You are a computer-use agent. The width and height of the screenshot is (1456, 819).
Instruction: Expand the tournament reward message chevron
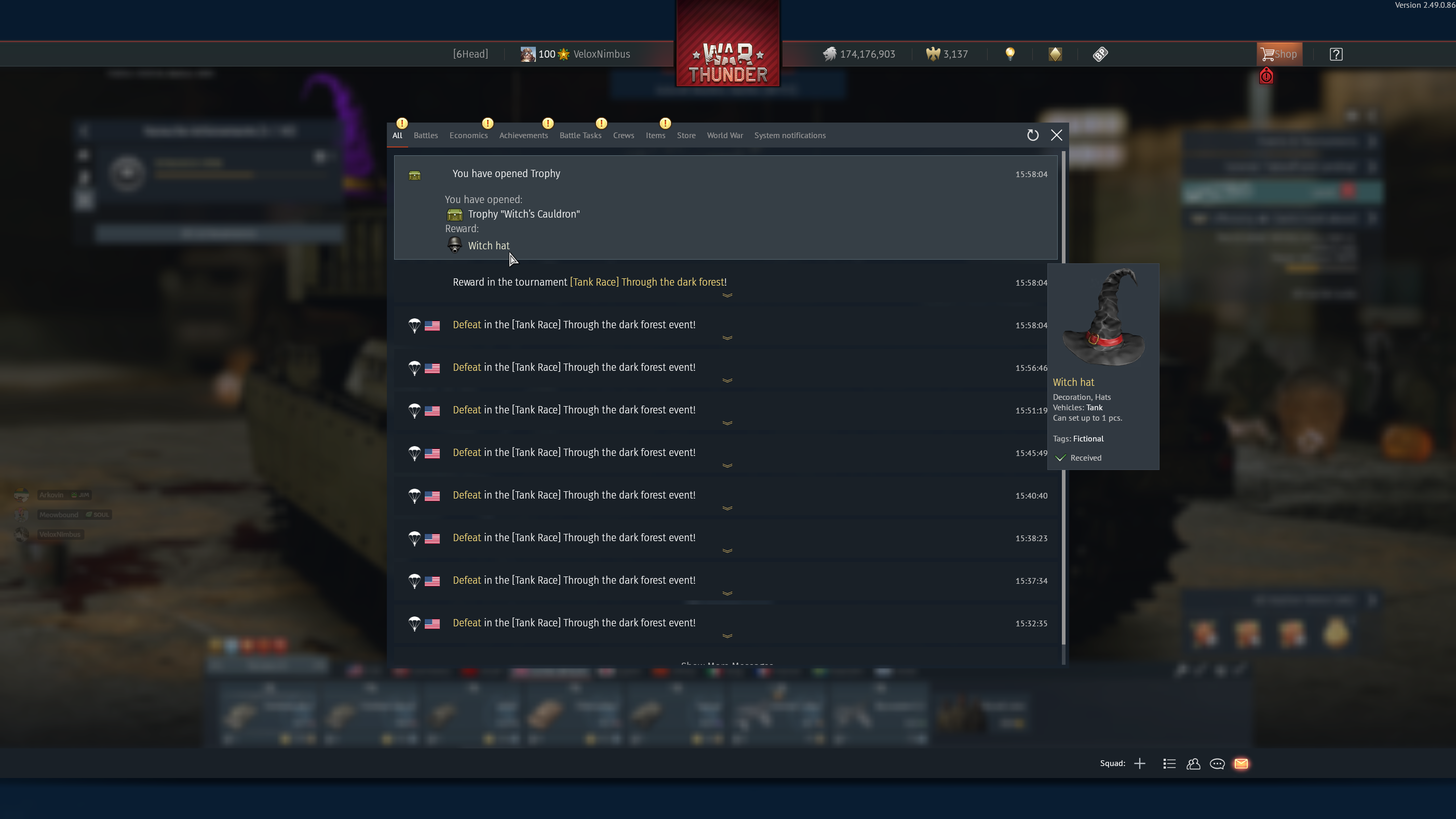[x=727, y=295]
